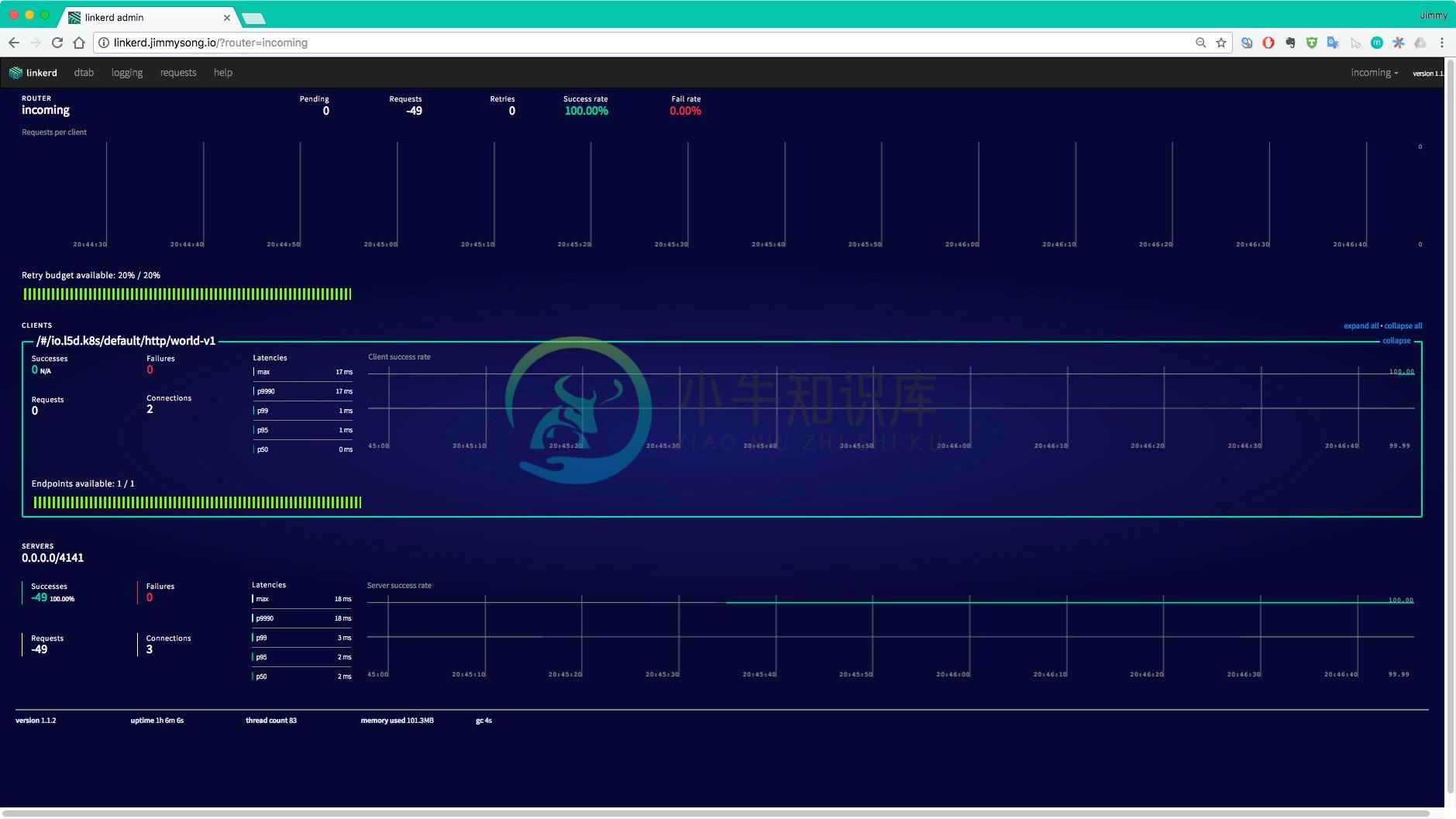Open the requests navigation item
Screen dimensions: 1456x819
pos(178,73)
